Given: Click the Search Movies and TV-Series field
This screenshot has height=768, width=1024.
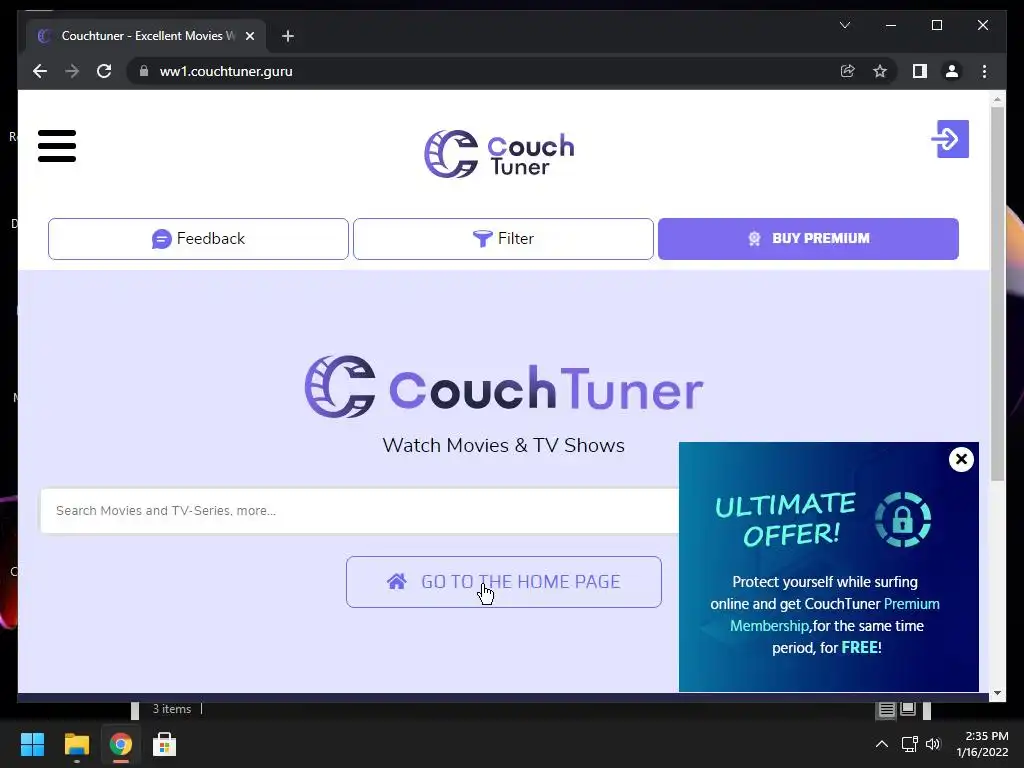Looking at the screenshot, I should 359,511.
